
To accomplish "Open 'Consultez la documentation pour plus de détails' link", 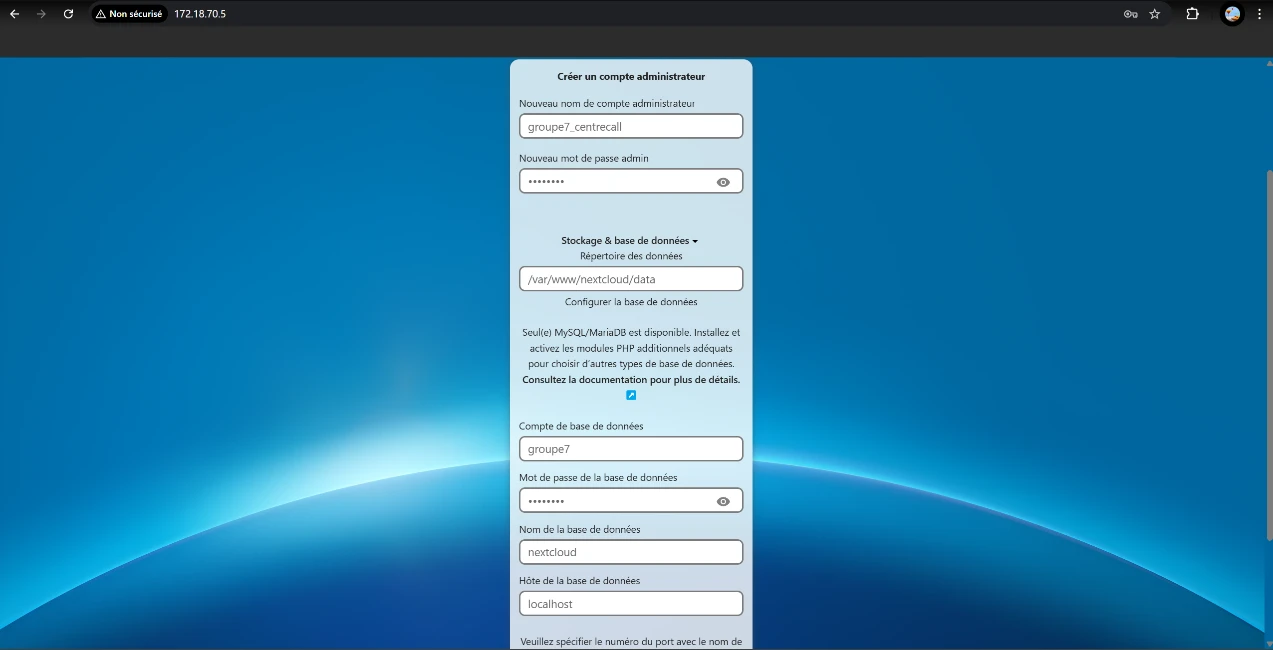I will click(x=631, y=380).
